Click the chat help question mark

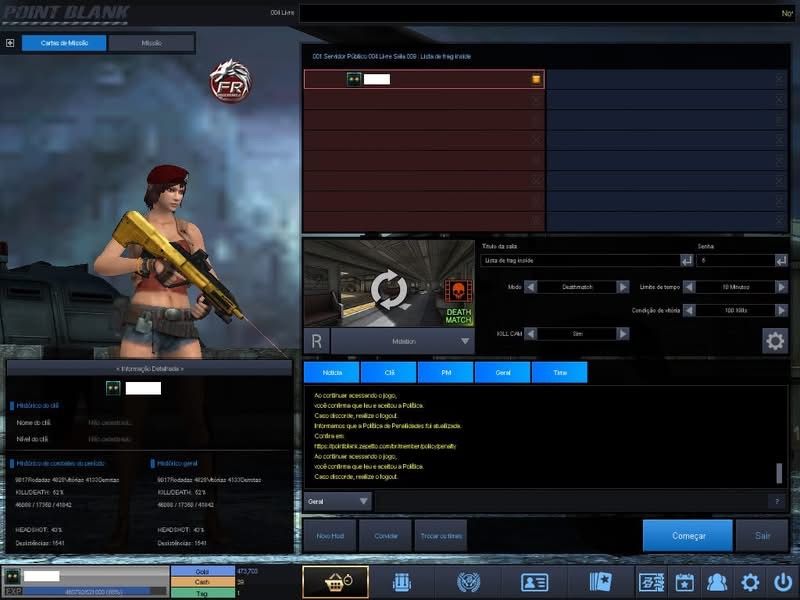(x=777, y=502)
